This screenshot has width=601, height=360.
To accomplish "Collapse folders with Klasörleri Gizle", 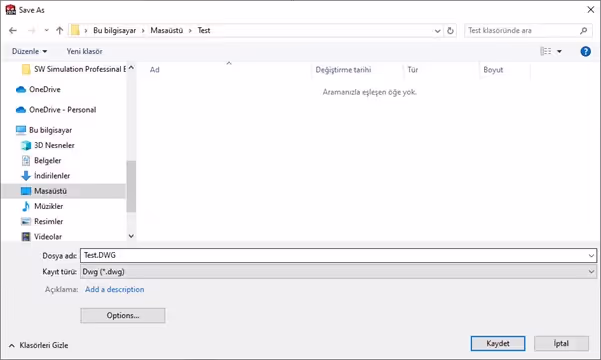I will click(x=38, y=345).
